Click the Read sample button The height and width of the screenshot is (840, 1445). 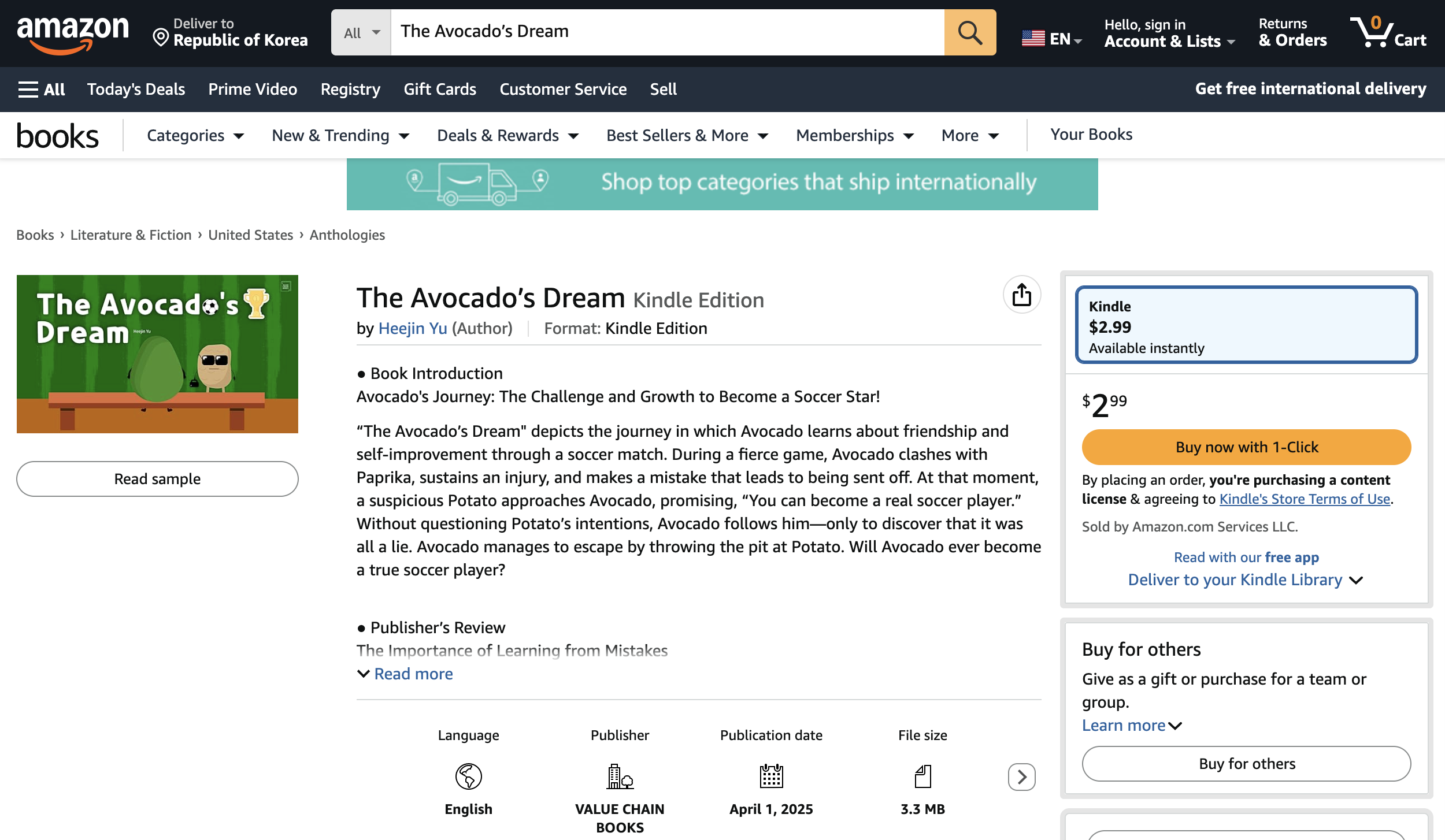point(157,479)
